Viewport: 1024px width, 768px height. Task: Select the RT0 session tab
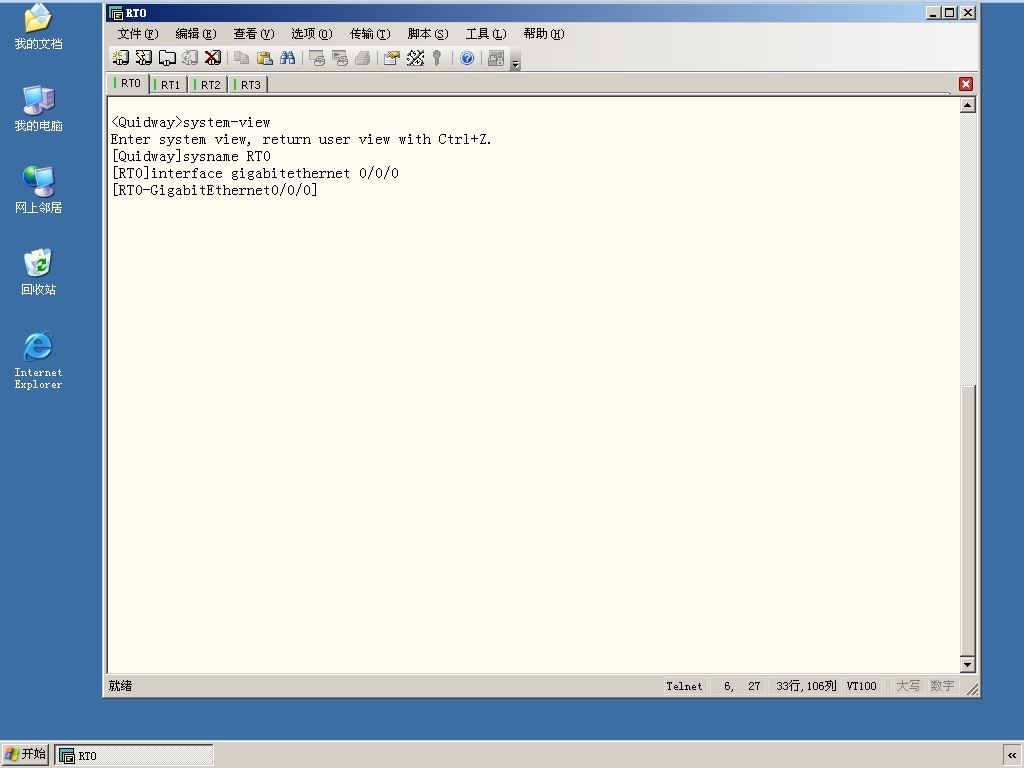[128, 84]
